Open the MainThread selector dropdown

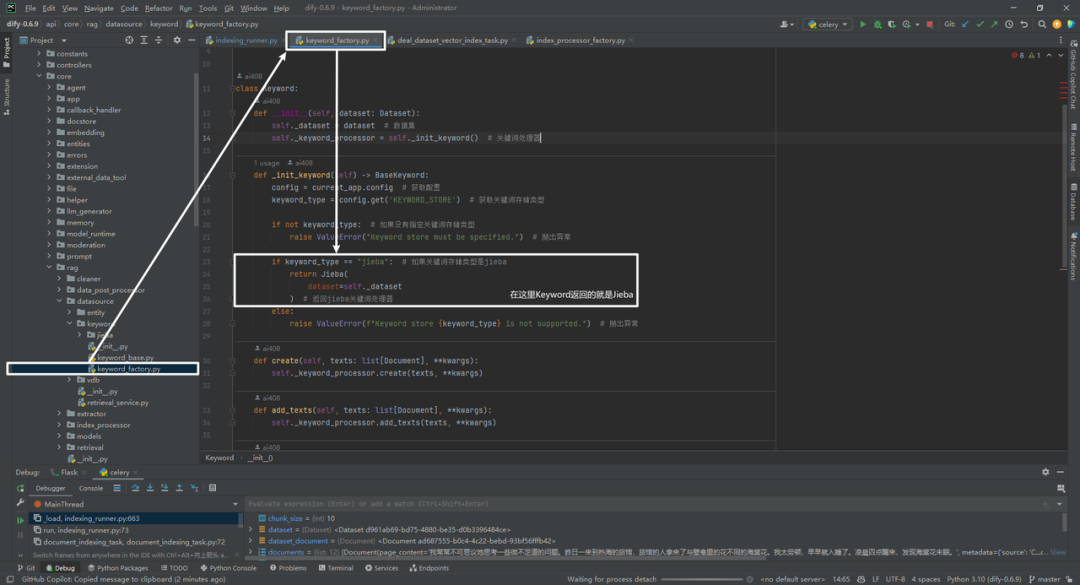click(135, 504)
